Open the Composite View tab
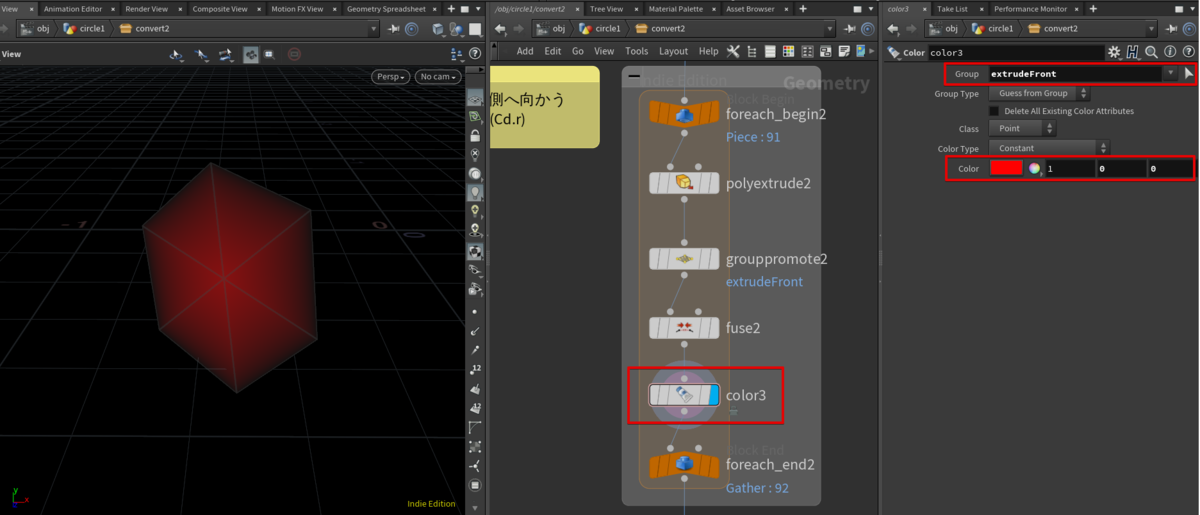The height and width of the screenshot is (515, 1200). coord(219,9)
